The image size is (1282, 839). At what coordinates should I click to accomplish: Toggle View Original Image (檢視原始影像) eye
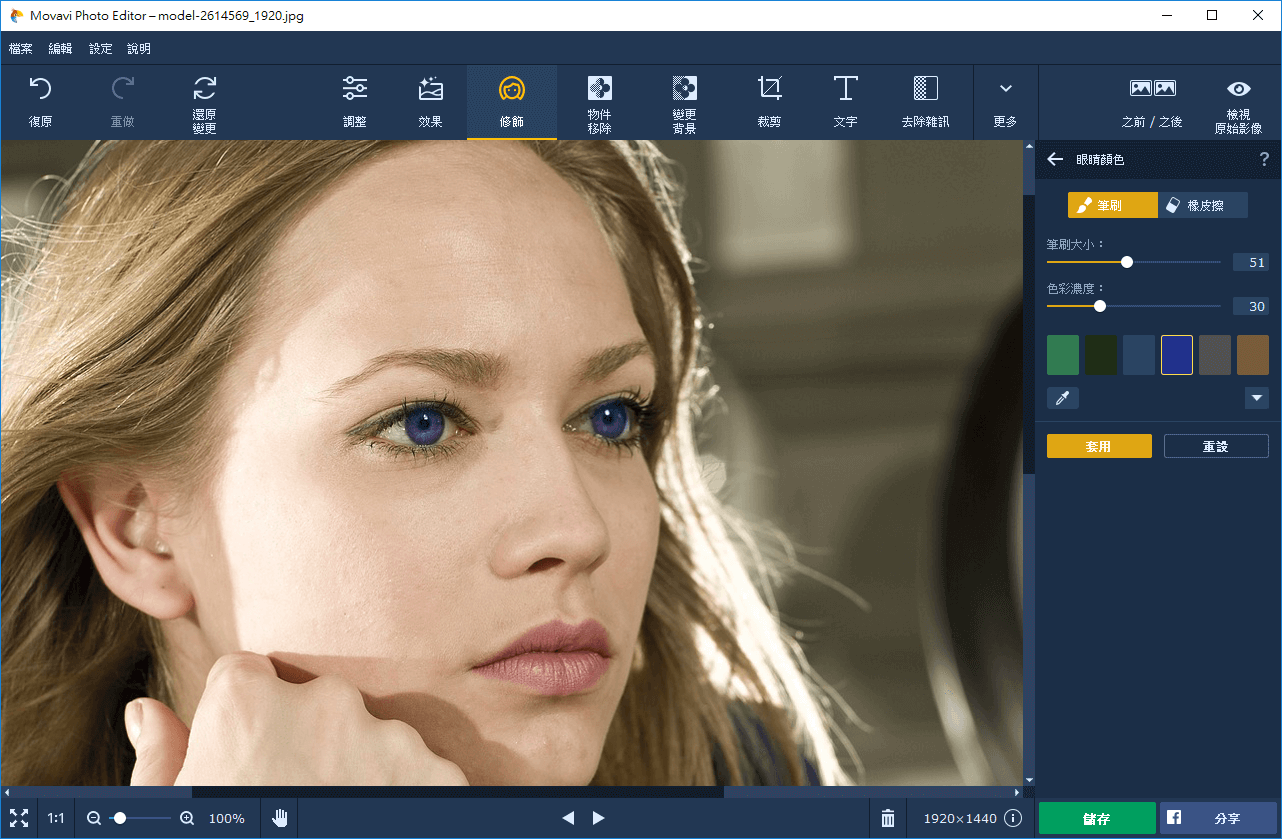(1239, 102)
